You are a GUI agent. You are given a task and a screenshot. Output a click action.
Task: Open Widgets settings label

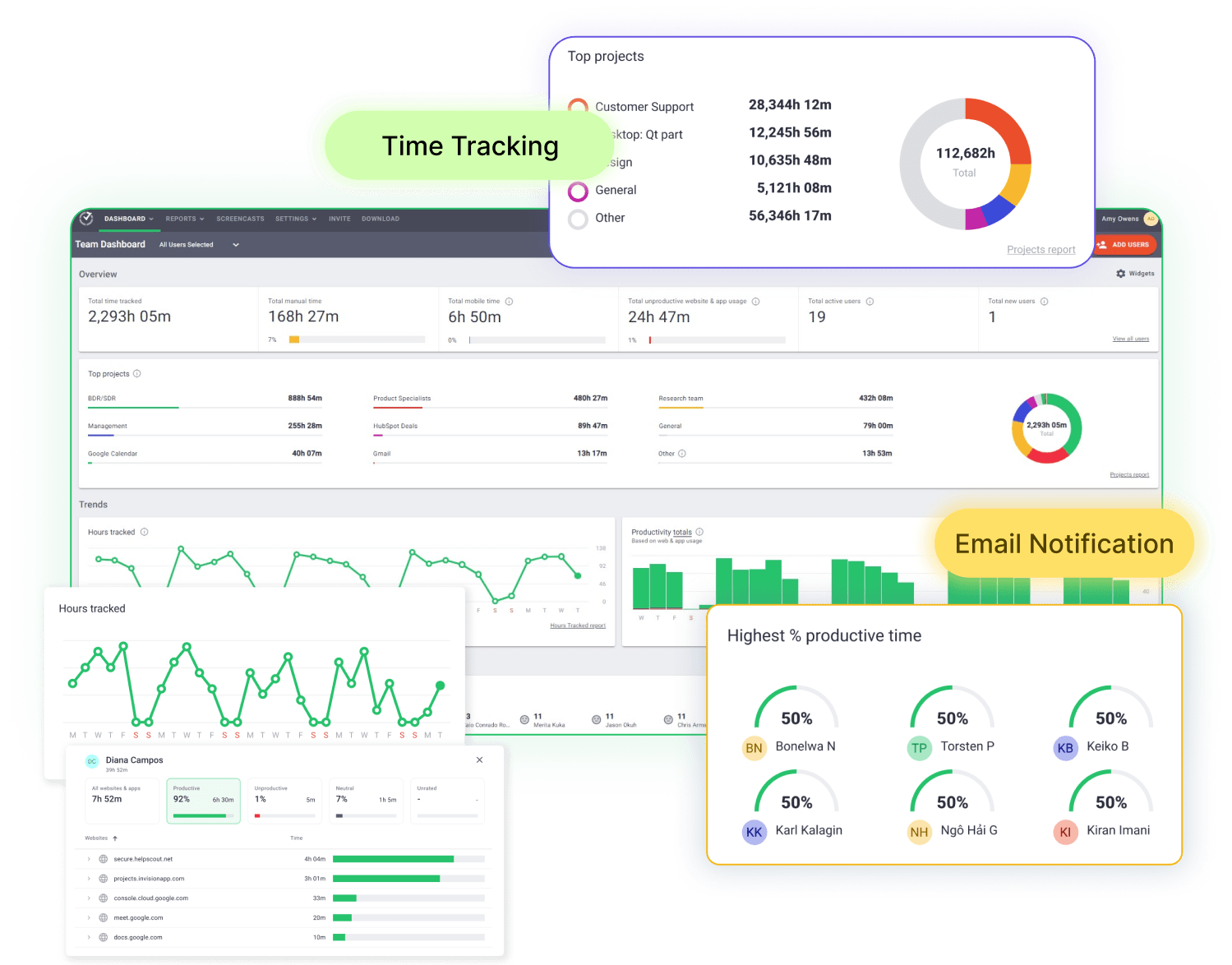1142,274
